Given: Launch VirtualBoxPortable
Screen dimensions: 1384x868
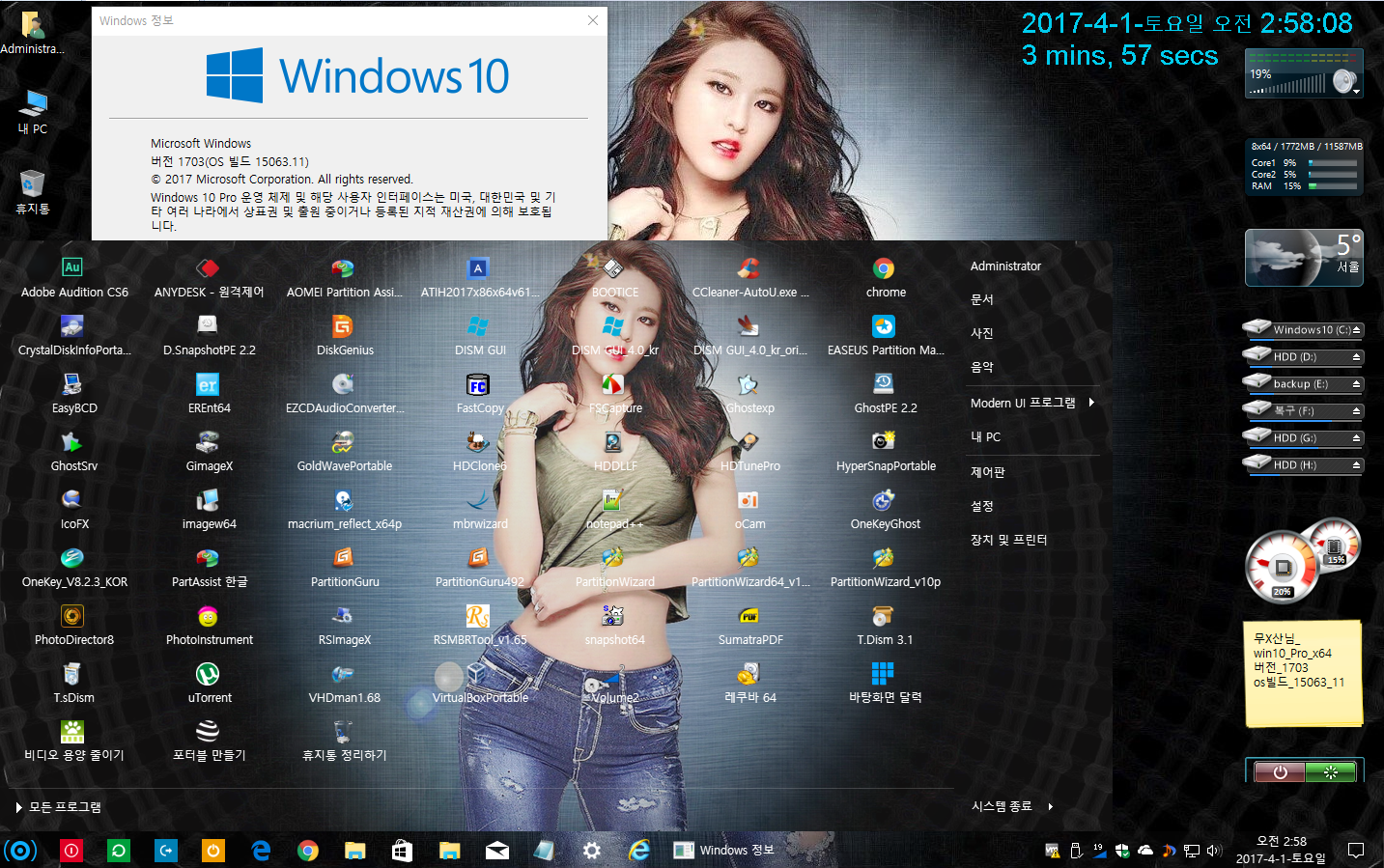Looking at the screenshot, I should [479, 684].
